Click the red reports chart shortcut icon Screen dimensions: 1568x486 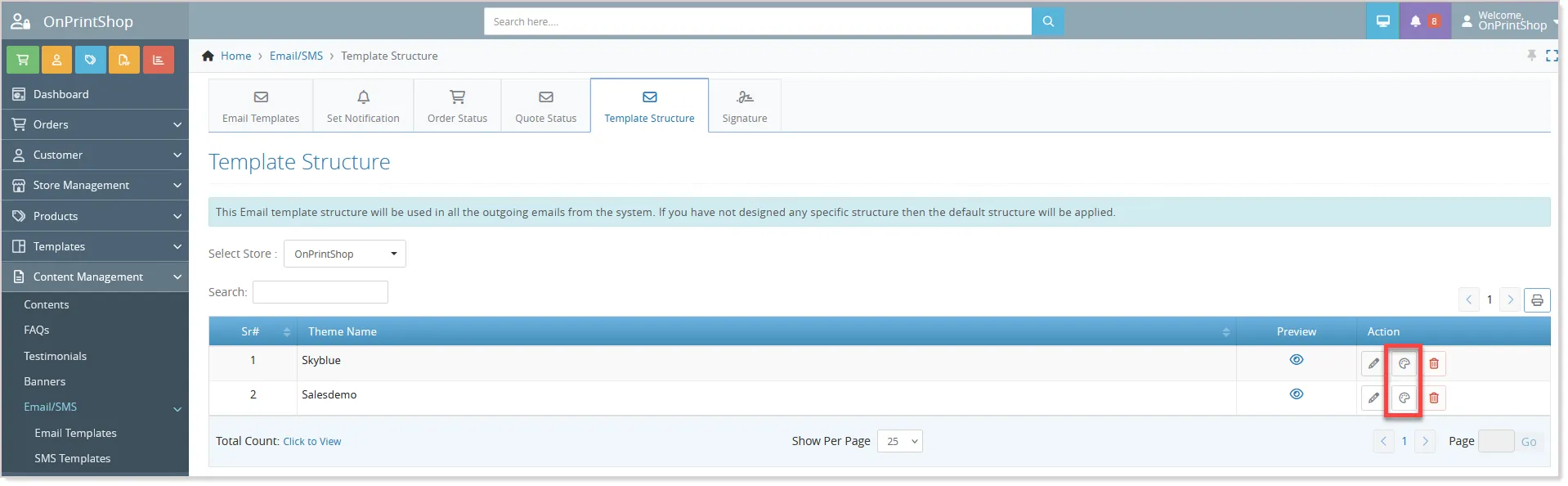coord(159,60)
